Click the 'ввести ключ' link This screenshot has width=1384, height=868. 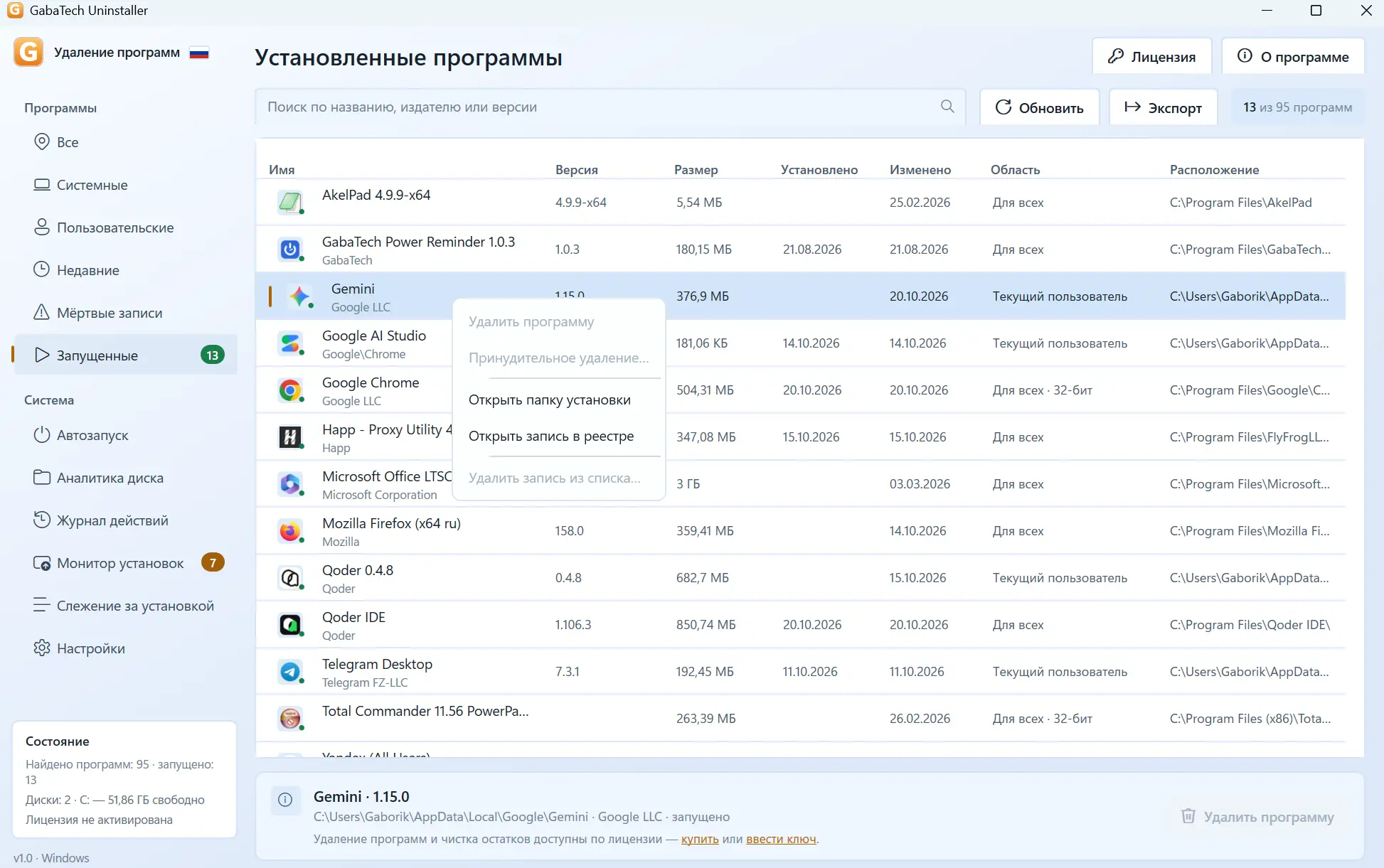(781, 839)
